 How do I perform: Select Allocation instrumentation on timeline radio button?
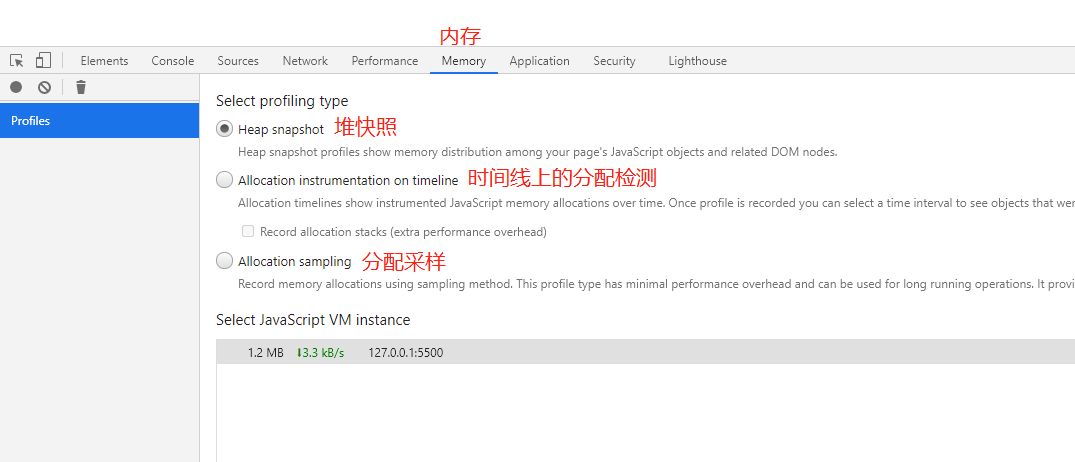coord(224,180)
